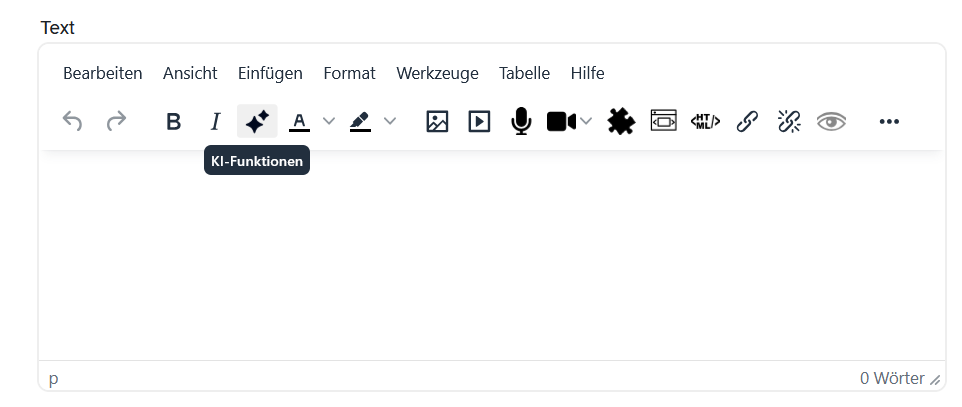Screen dimensions: 962x407
Task: Click the puzzle piece plugin icon
Action: (621, 122)
